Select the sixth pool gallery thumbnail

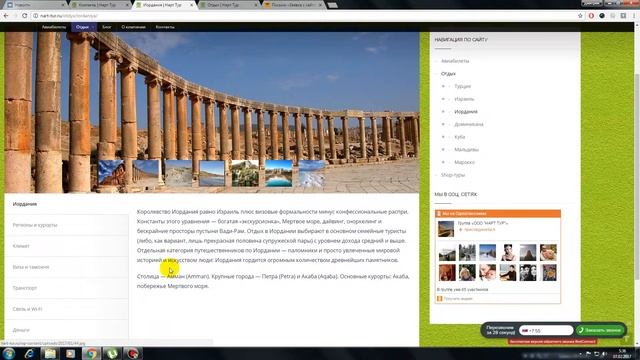tap(278, 173)
